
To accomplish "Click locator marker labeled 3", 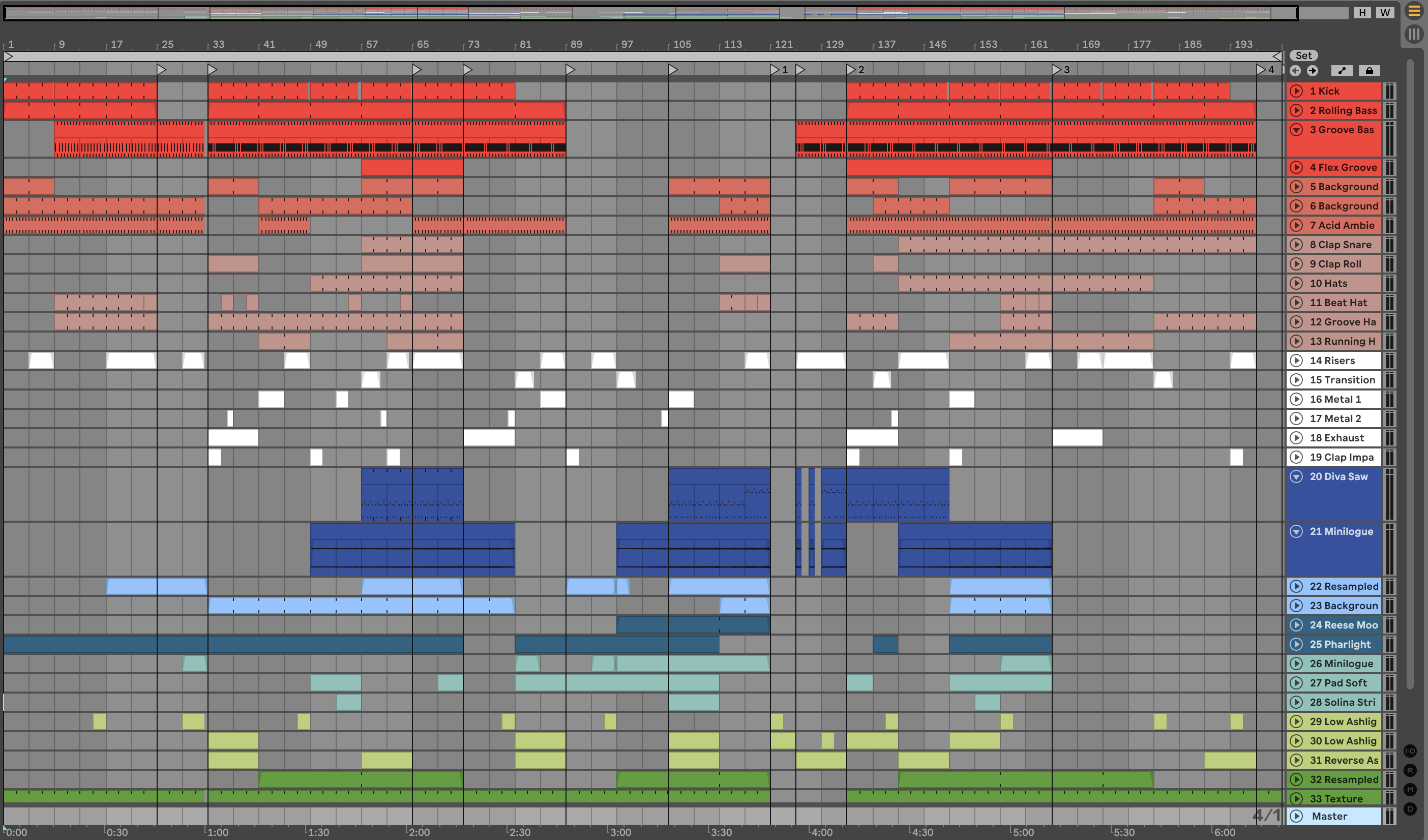I will (x=1057, y=70).
